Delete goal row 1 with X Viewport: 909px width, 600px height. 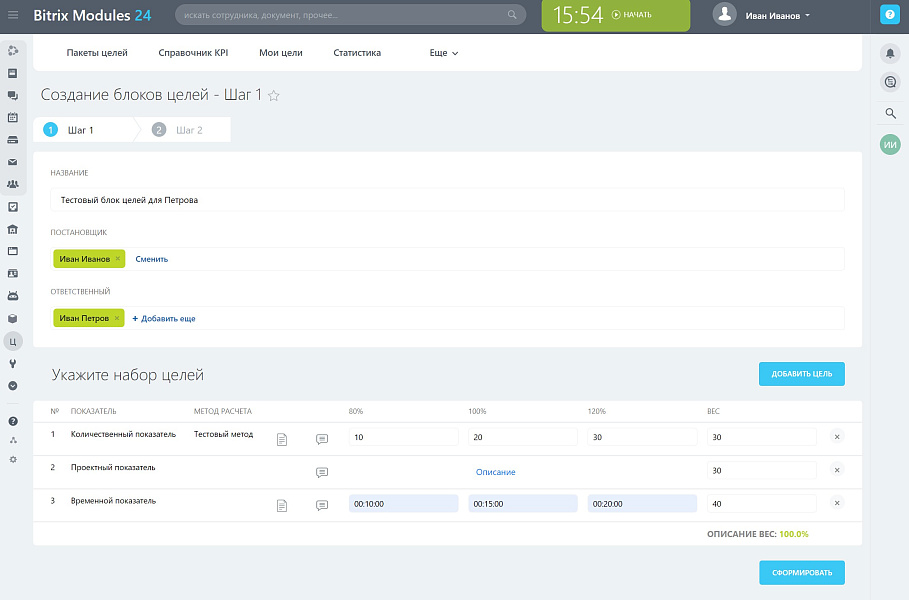coord(837,436)
